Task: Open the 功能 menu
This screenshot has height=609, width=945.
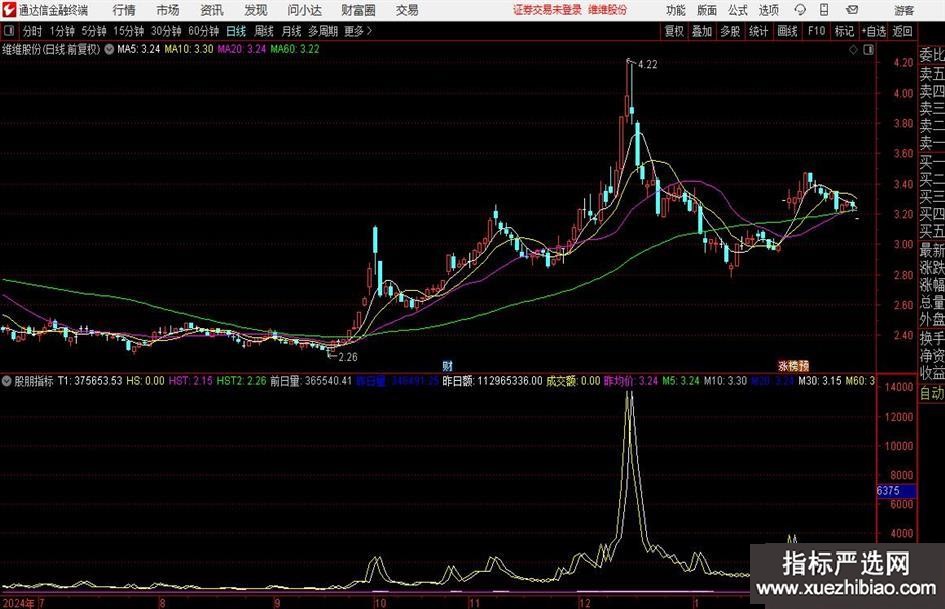Action: coord(676,10)
